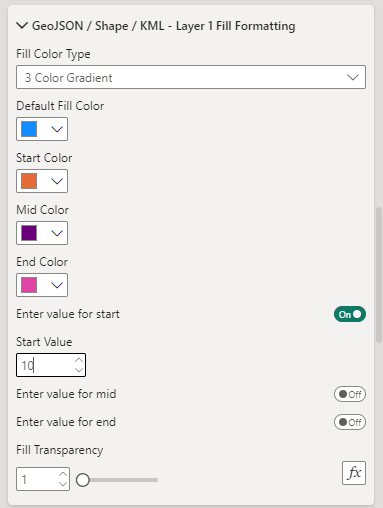This screenshot has height=508, width=383.
Task: Increase Fill Transparency with up arrow
Action: point(63,475)
